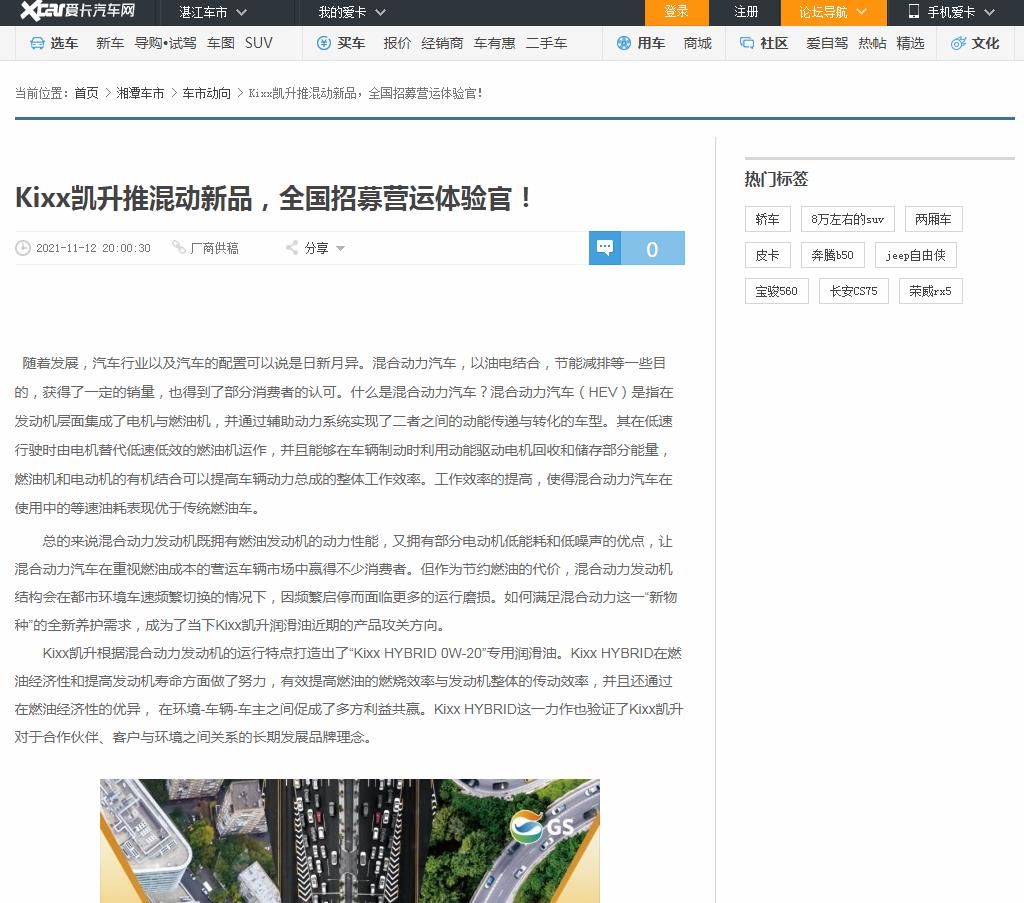Image resolution: width=1024 pixels, height=903 pixels.
Task: Click 湘潭车市 in the breadcrumb
Action: click(140, 93)
